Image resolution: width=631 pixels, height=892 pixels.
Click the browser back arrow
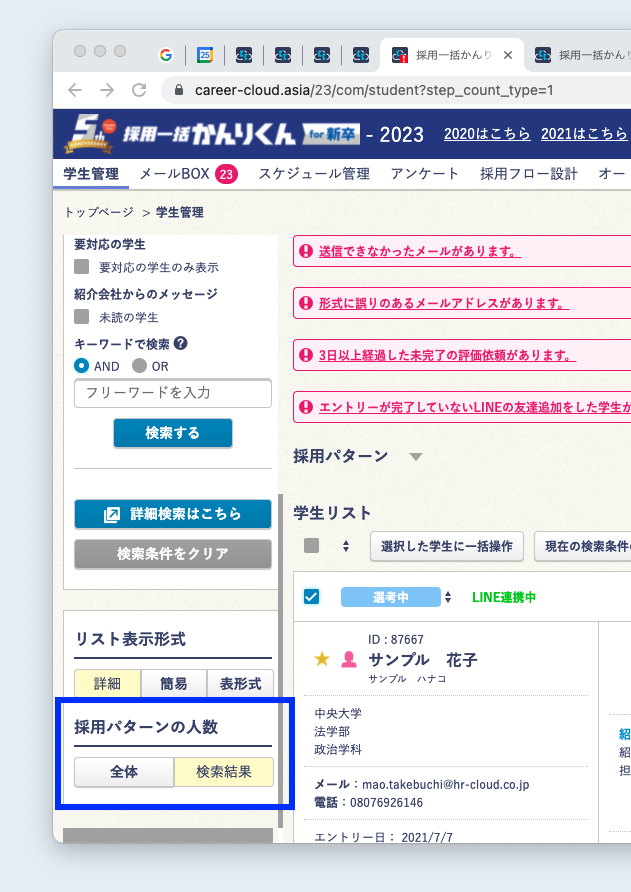pyautogui.click(x=75, y=90)
